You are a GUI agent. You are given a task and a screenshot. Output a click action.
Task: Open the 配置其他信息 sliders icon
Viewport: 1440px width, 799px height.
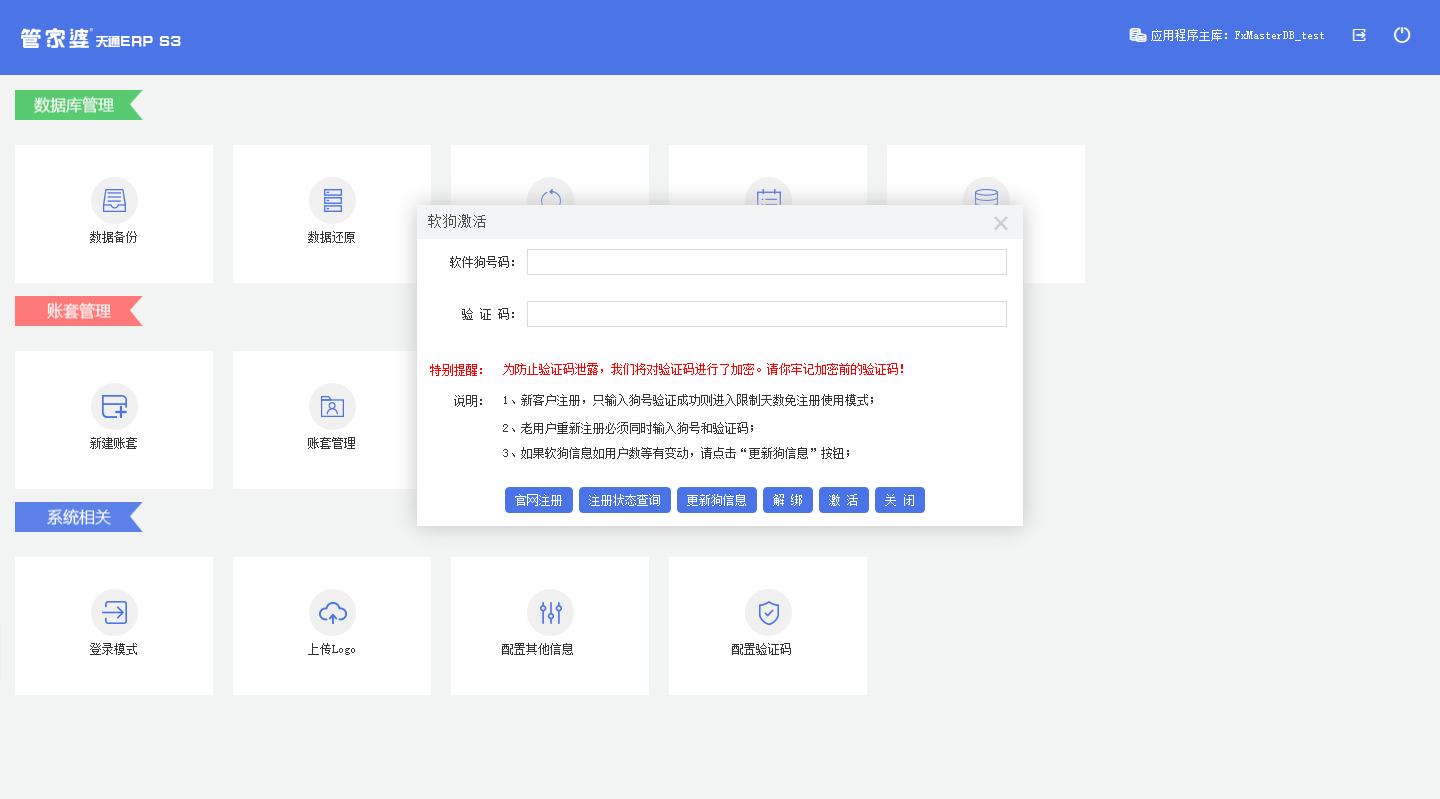tap(550, 612)
